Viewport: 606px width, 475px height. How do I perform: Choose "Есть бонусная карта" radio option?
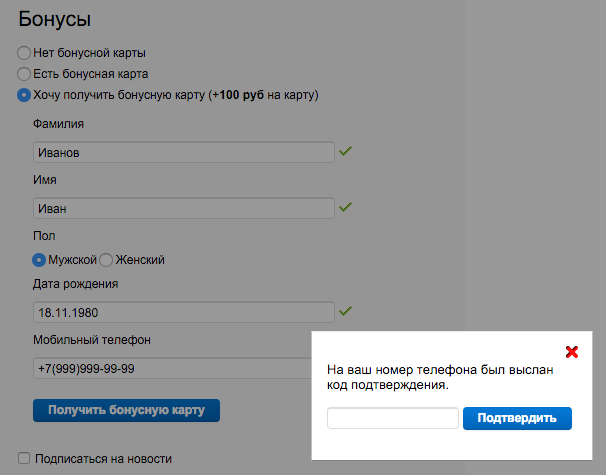[x=24, y=74]
